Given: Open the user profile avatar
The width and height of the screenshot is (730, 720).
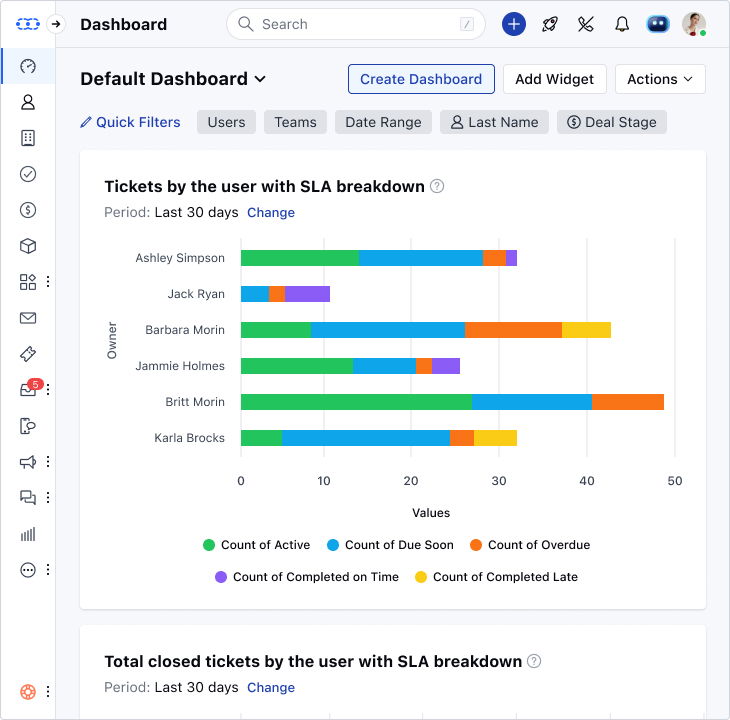Looking at the screenshot, I should pyautogui.click(x=694, y=24).
